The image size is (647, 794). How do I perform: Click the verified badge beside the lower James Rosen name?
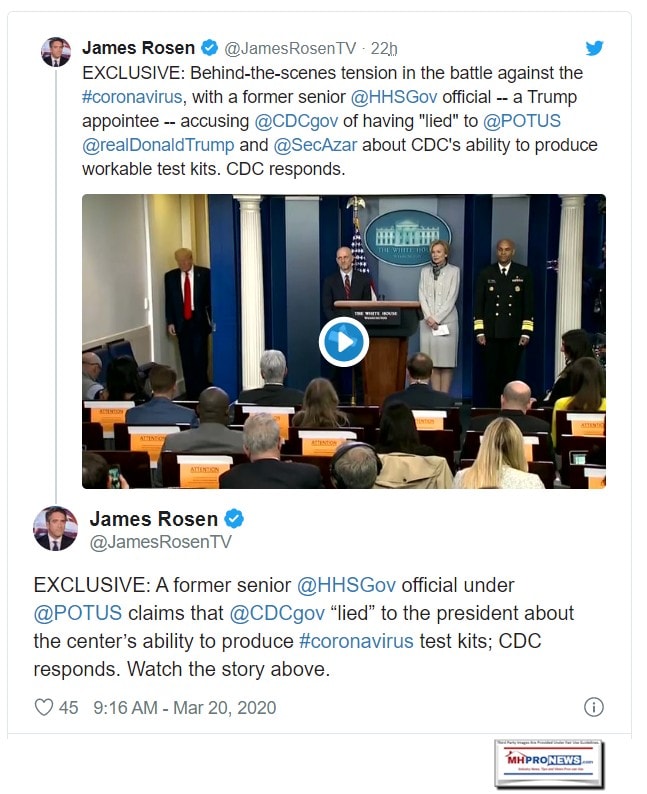pos(234,518)
